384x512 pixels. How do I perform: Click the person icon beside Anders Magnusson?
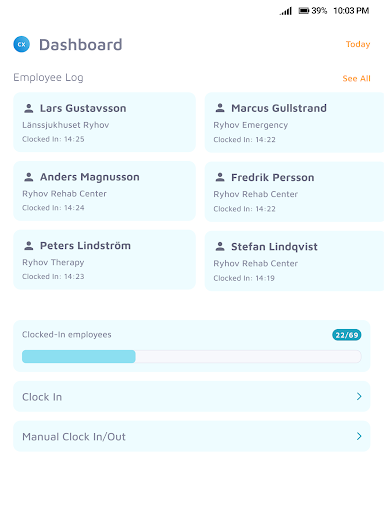click(x=29, y=177)
